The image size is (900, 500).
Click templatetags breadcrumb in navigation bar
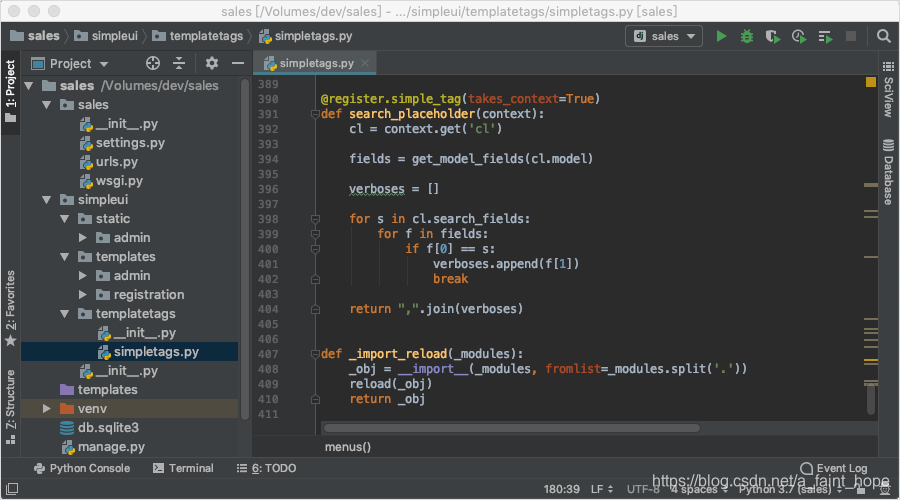click(x=197, y=36)
